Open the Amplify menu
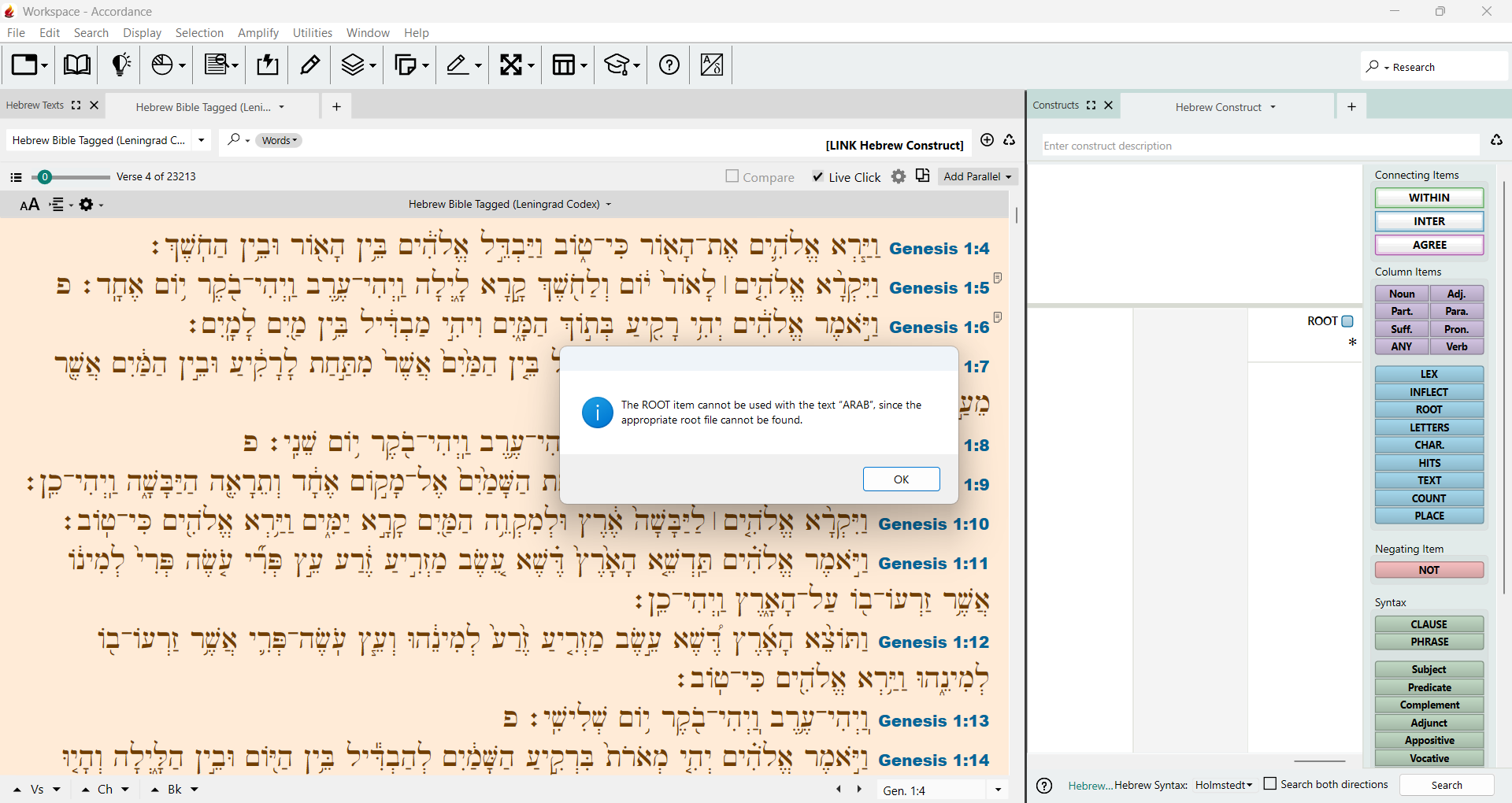The height and width of the screenshot is (803, 1512). click(258, 32)
